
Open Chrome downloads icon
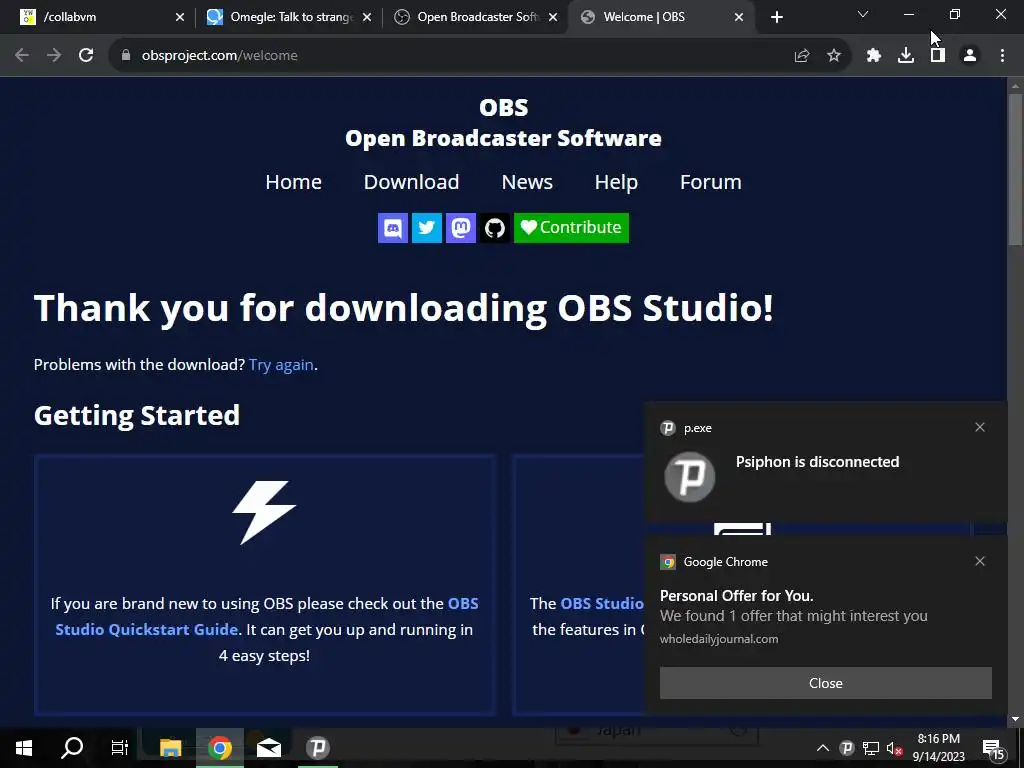(906, 56)
